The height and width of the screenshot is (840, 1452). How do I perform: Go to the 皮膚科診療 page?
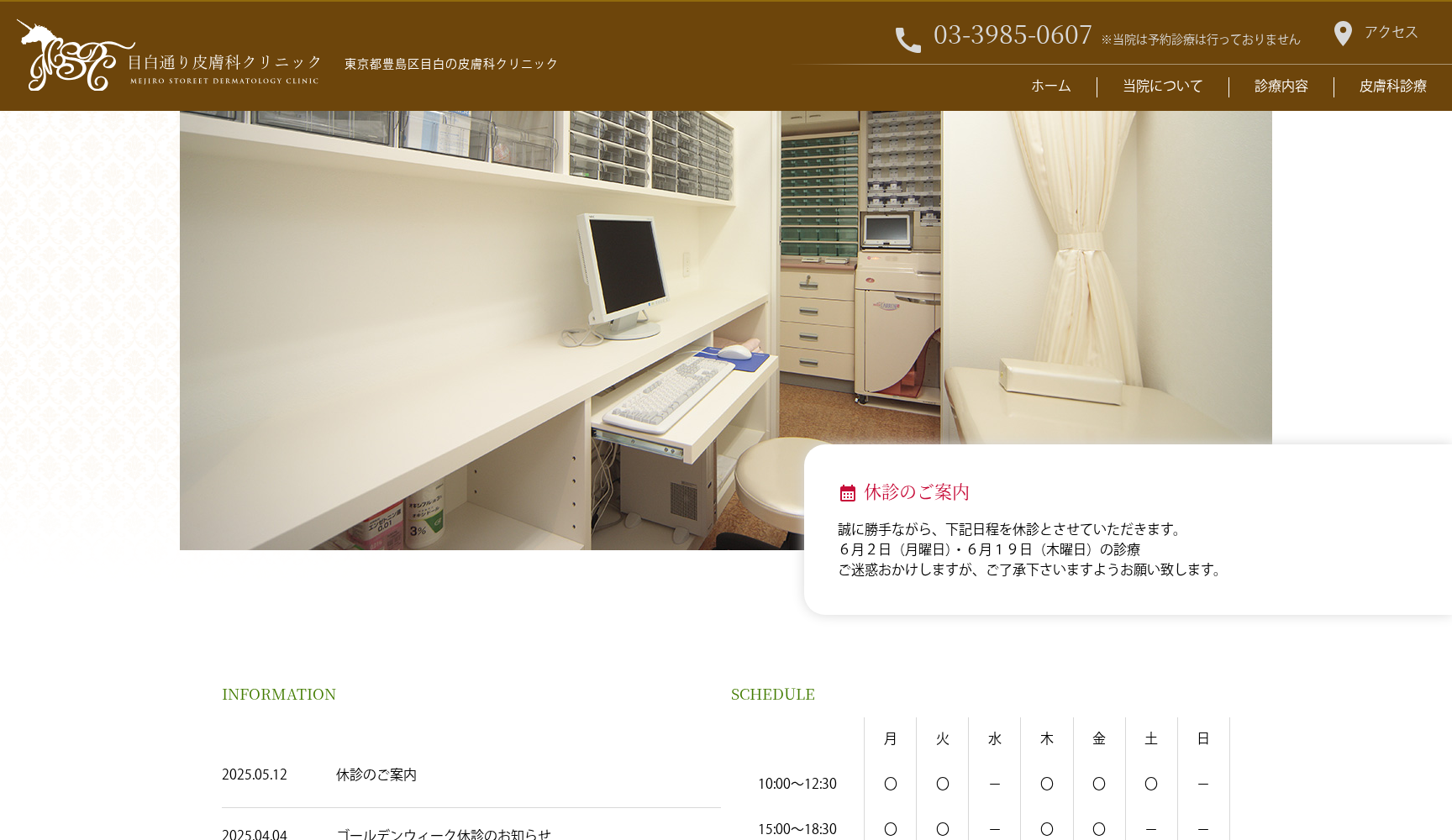point(1392,87)
